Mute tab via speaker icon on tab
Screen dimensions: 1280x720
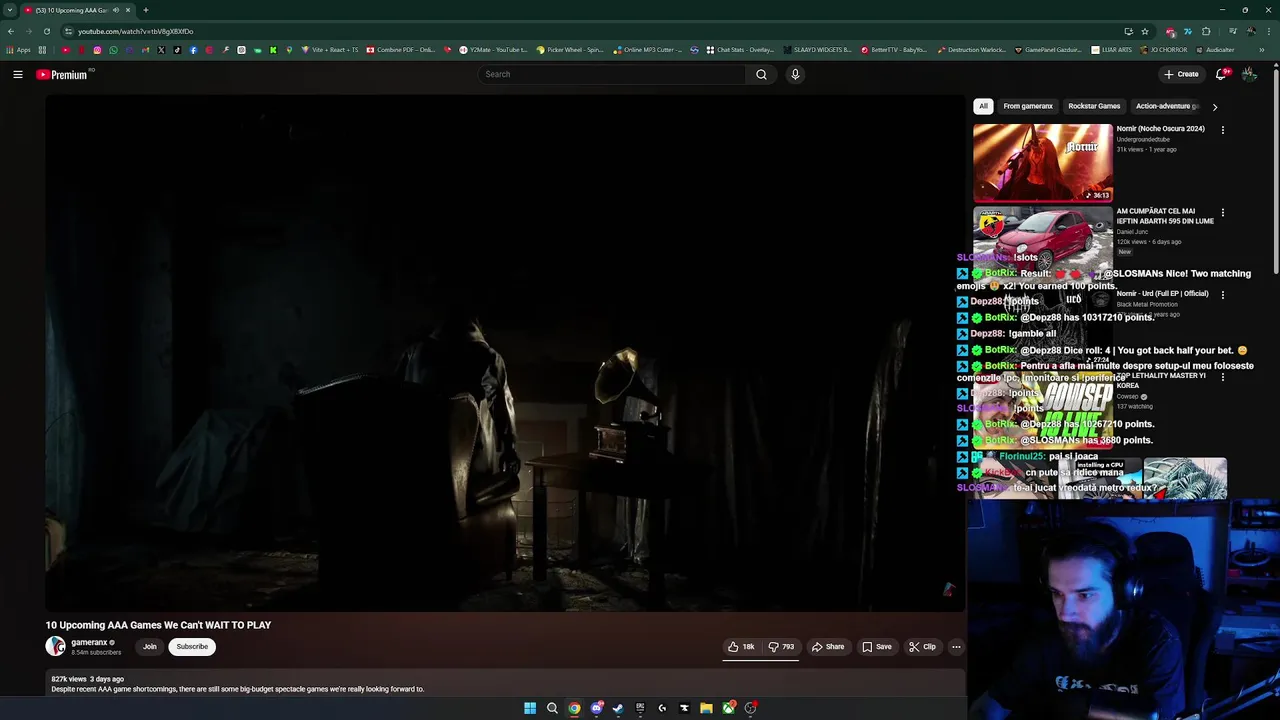coord(116,10)
